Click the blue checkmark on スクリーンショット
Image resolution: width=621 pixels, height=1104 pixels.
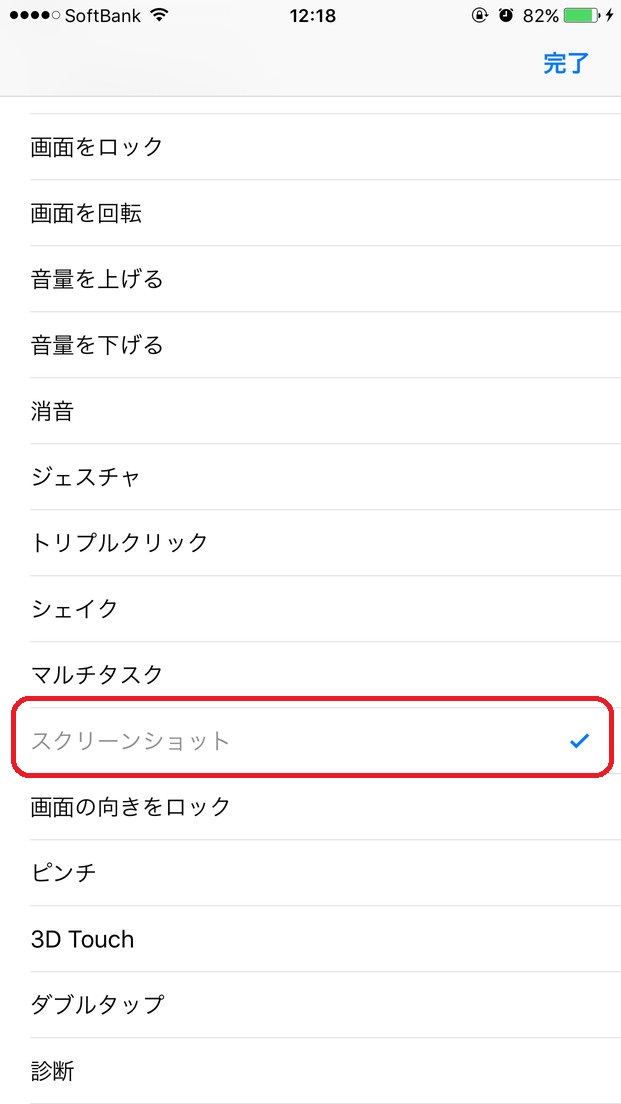coord(579,741)
